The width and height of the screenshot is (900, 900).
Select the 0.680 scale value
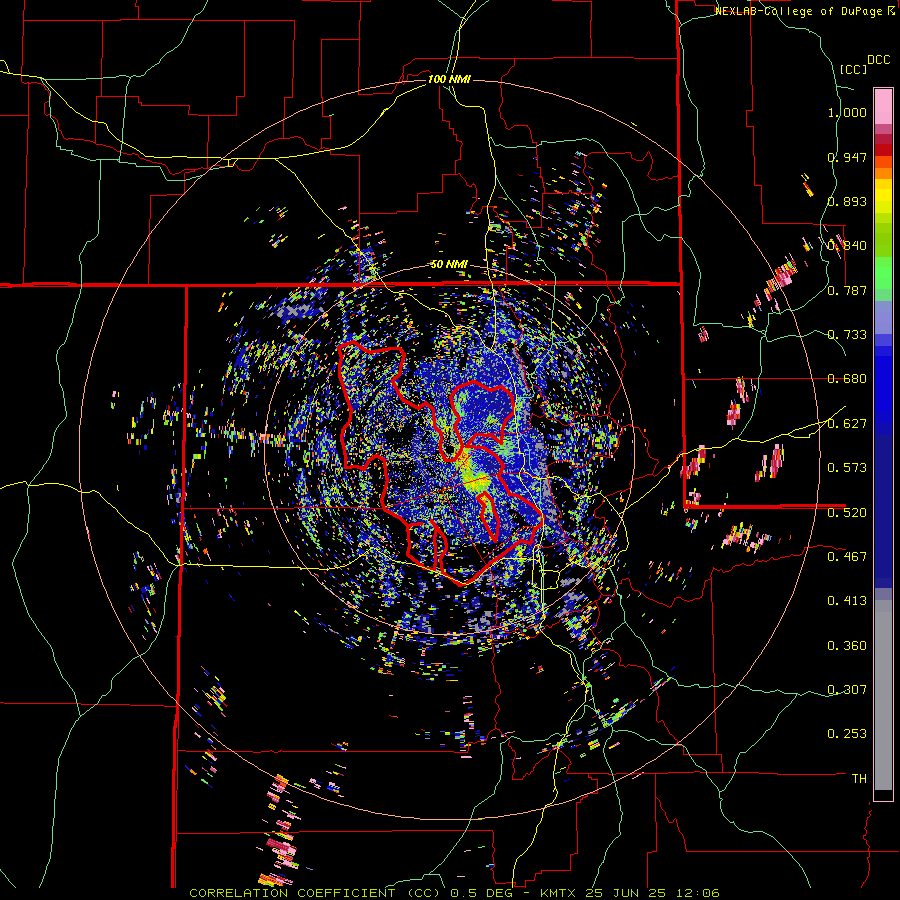[847, 379]
